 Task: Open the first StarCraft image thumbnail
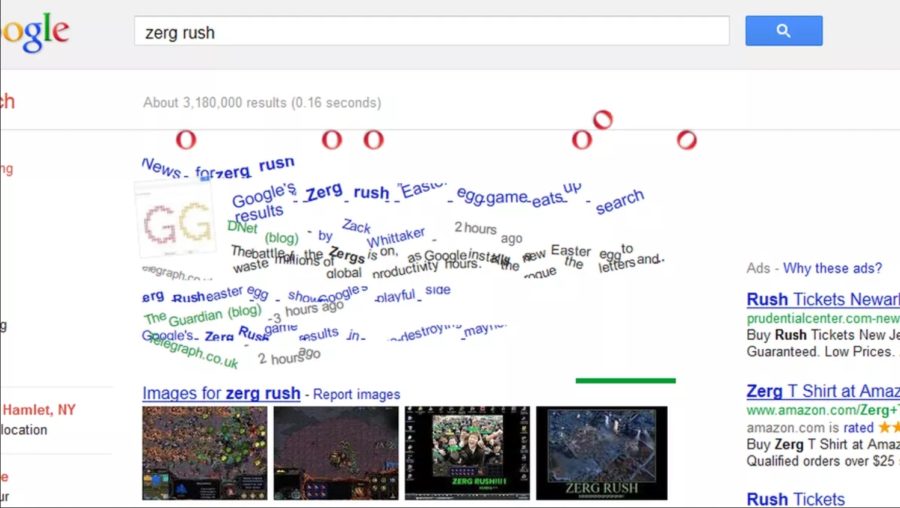pyautogui.click(x=205, y=452)
